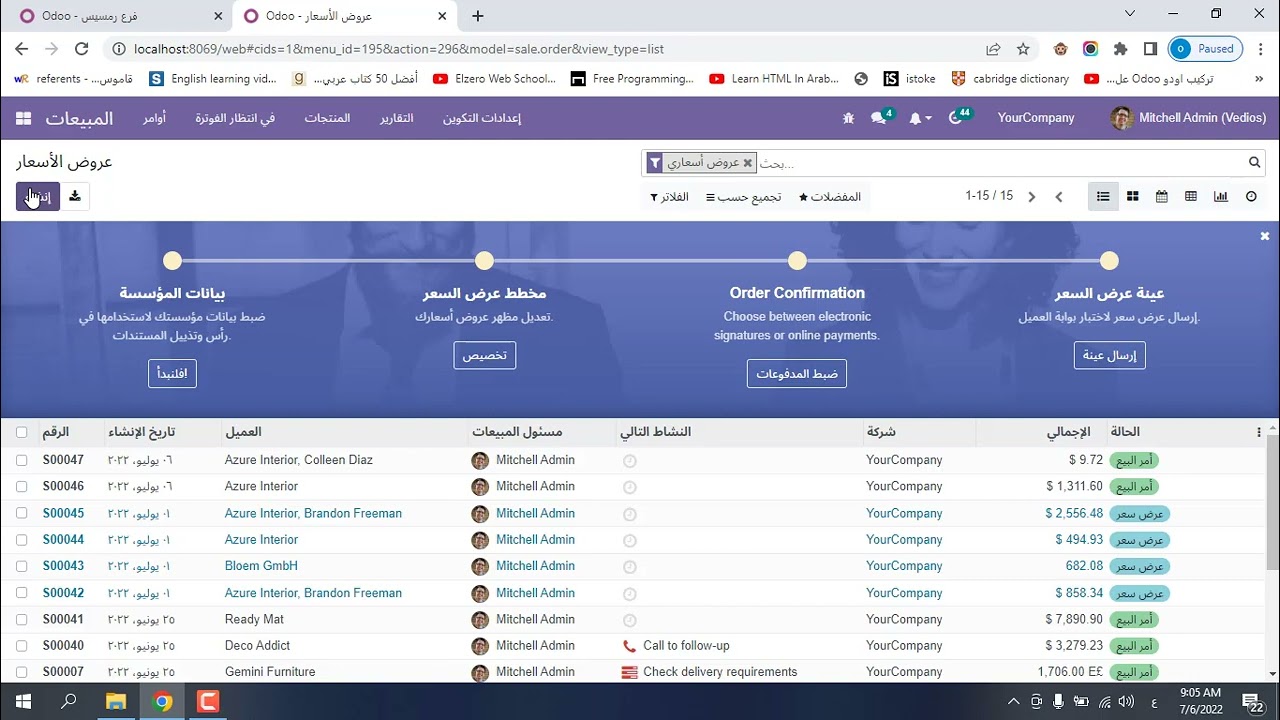Tick the checkbox for order S00043

click(21, 566)
